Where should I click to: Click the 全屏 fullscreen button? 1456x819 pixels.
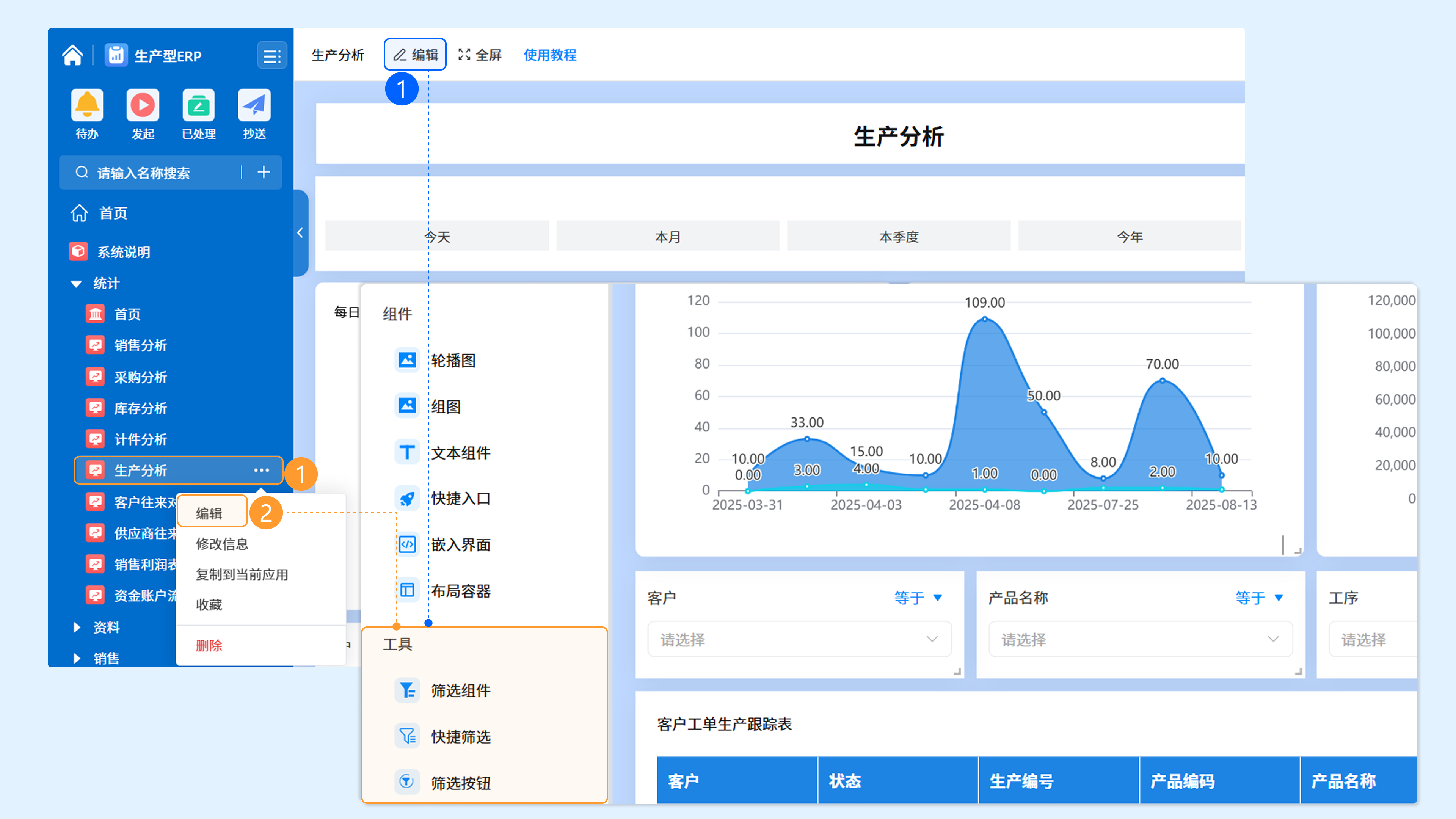[x=480, y=55]
